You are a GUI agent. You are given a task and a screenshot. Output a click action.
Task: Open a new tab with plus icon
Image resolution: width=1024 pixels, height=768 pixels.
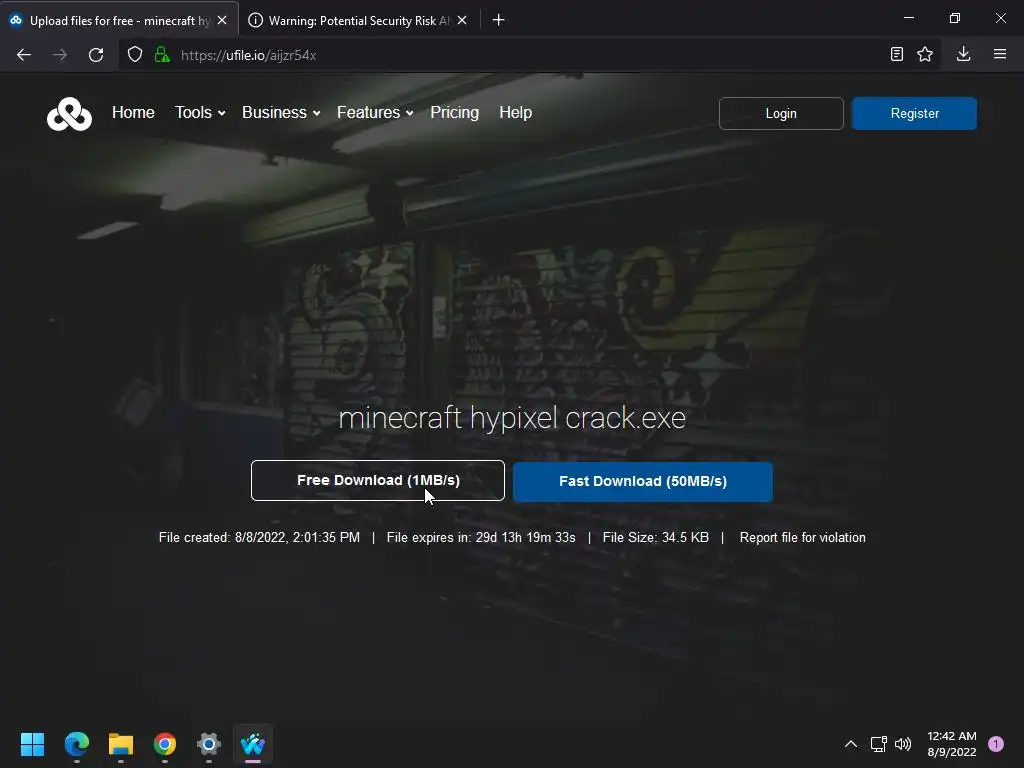click(x=498, y=20)
